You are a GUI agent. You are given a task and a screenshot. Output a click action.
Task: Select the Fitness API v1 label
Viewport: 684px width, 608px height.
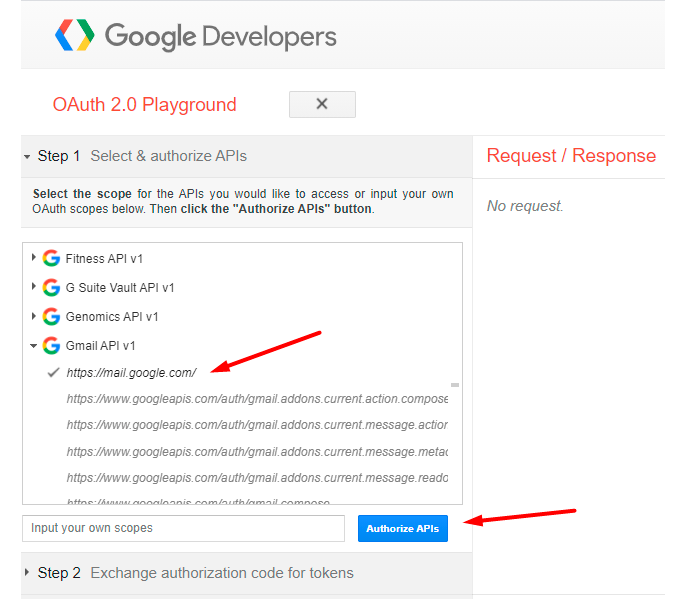click(104, 259)
